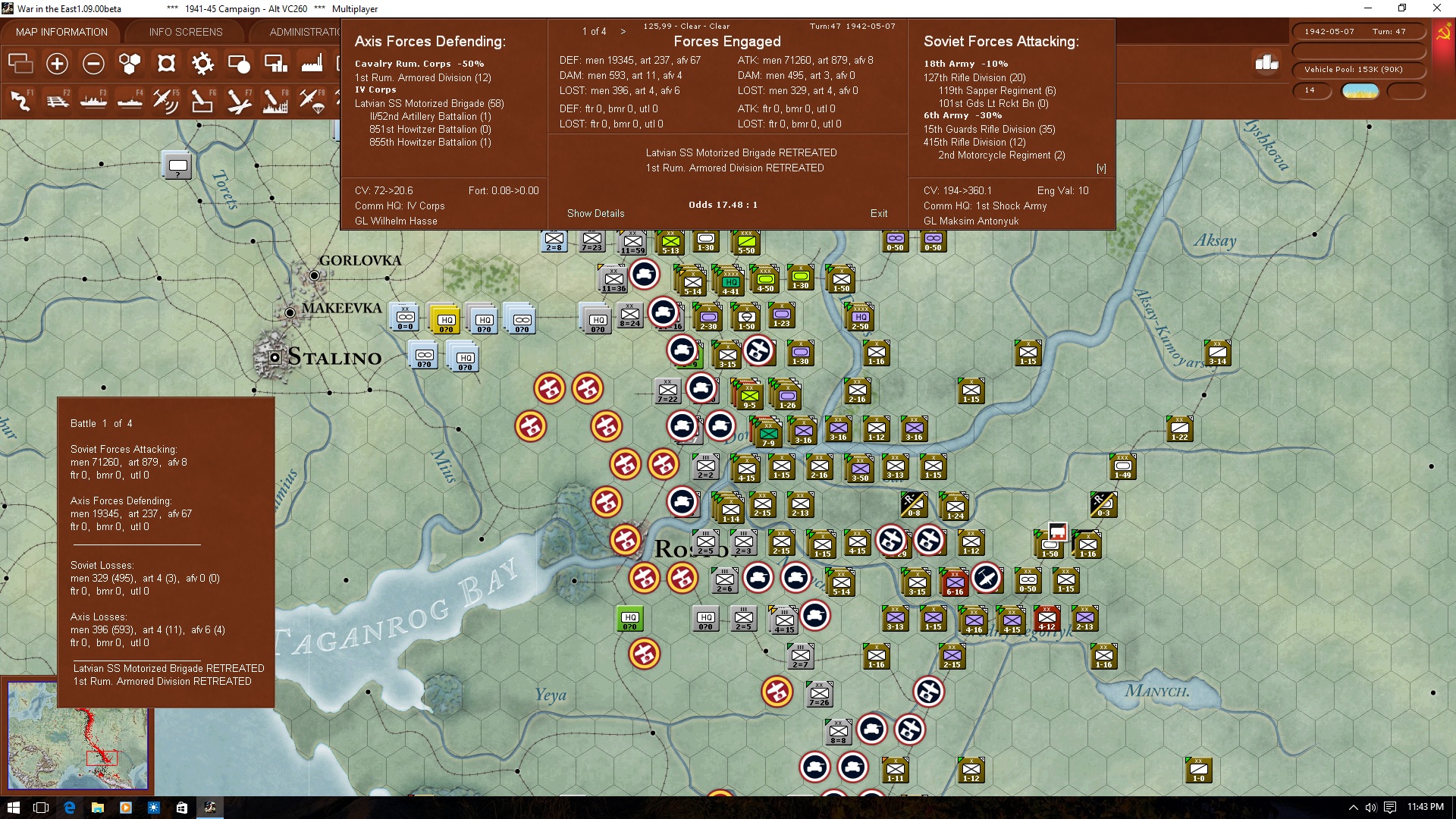Viewport: 1456px width, 819px height.
Task: Go to next battle report arrow
Action: point(623,31)
